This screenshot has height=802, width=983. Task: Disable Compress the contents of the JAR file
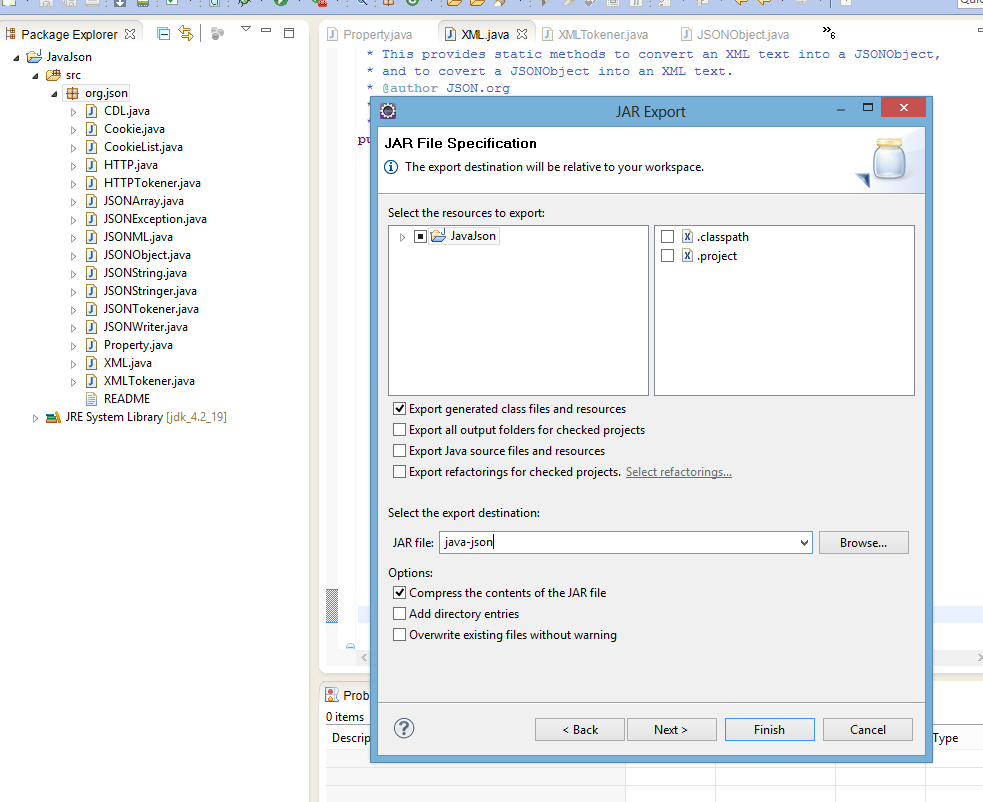pyautogui.click(x=399, y=592)
